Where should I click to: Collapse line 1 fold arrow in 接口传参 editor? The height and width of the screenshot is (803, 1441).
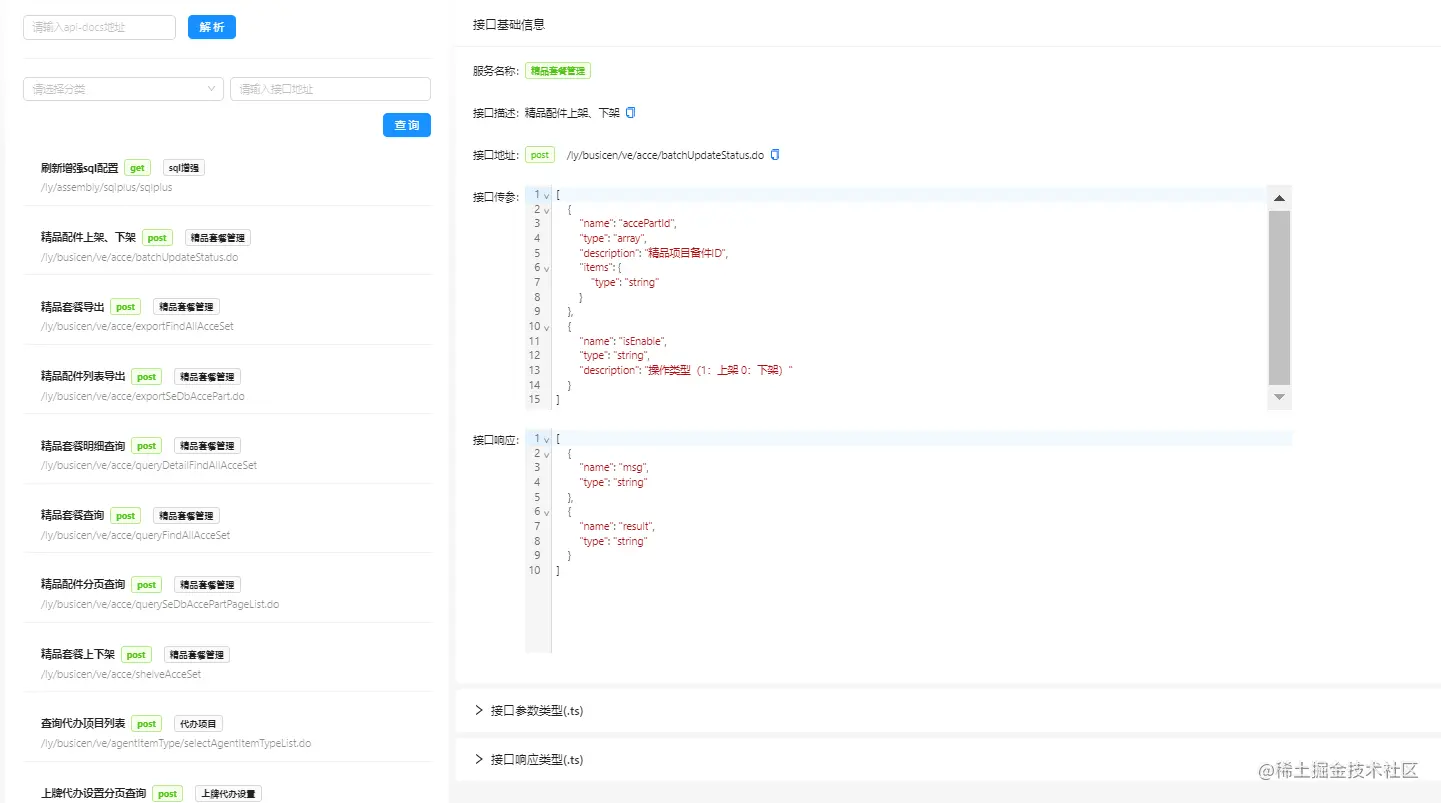pyautogui.click(x=546, y=195)
